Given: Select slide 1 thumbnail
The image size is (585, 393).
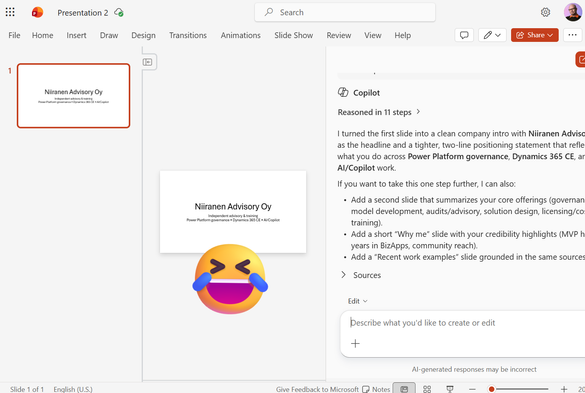Looking at the screenshot, I should click(x=73, y=96).
